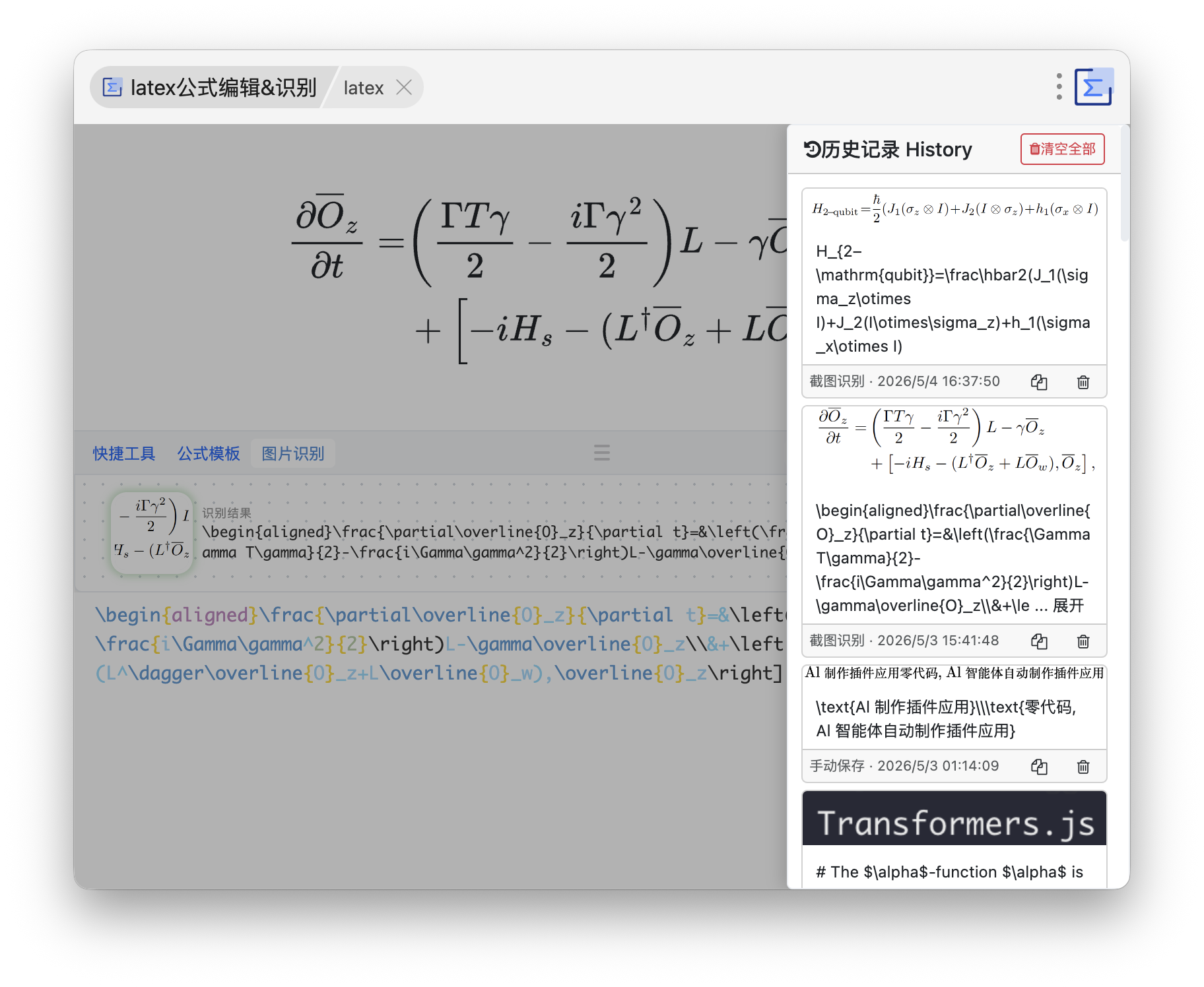Copy the 手动保存 2026/5/3 01:14:09 entry
This screenshot has height=987, width=1204.
coord(1039,767)
